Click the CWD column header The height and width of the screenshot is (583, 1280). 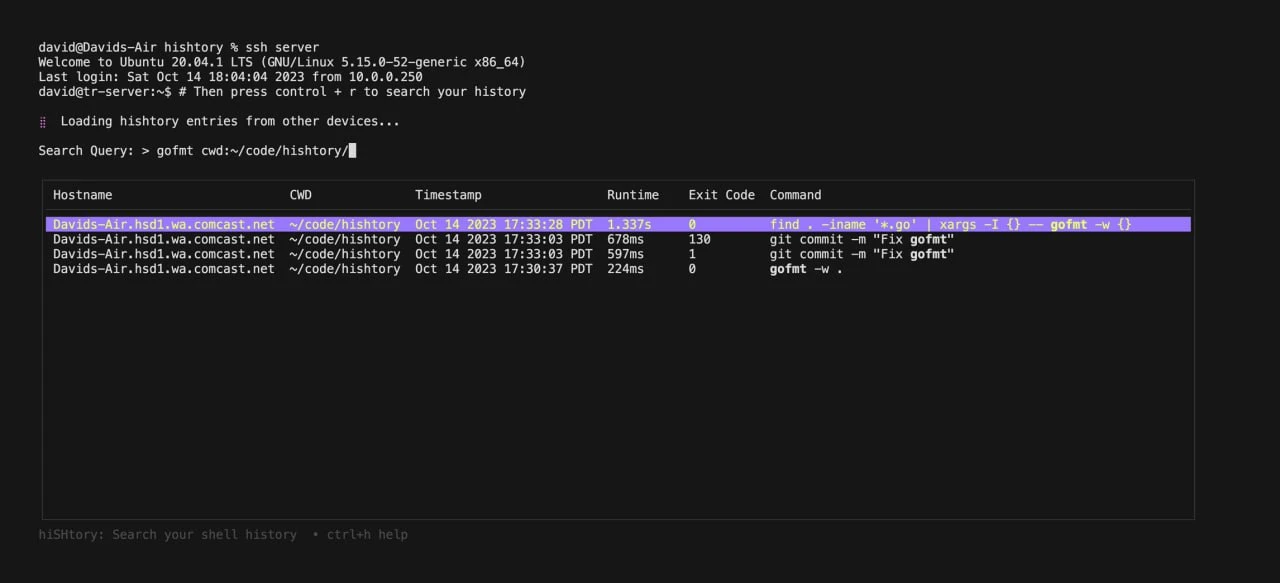point(300,195)
